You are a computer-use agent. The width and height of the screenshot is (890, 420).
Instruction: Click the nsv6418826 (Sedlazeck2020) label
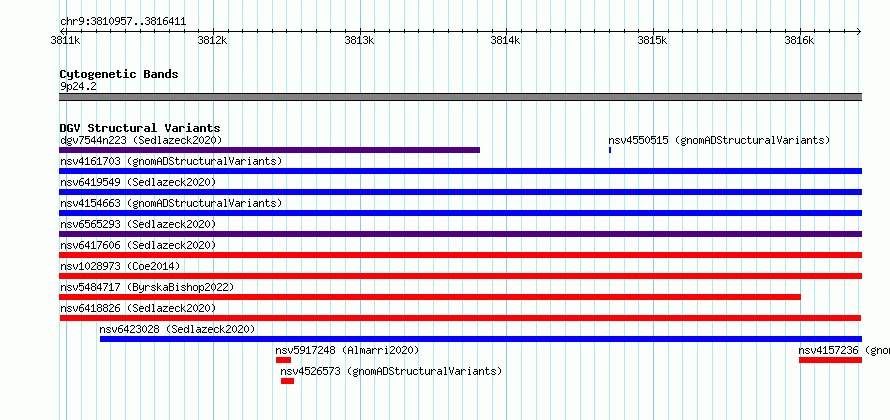(138, 308)
